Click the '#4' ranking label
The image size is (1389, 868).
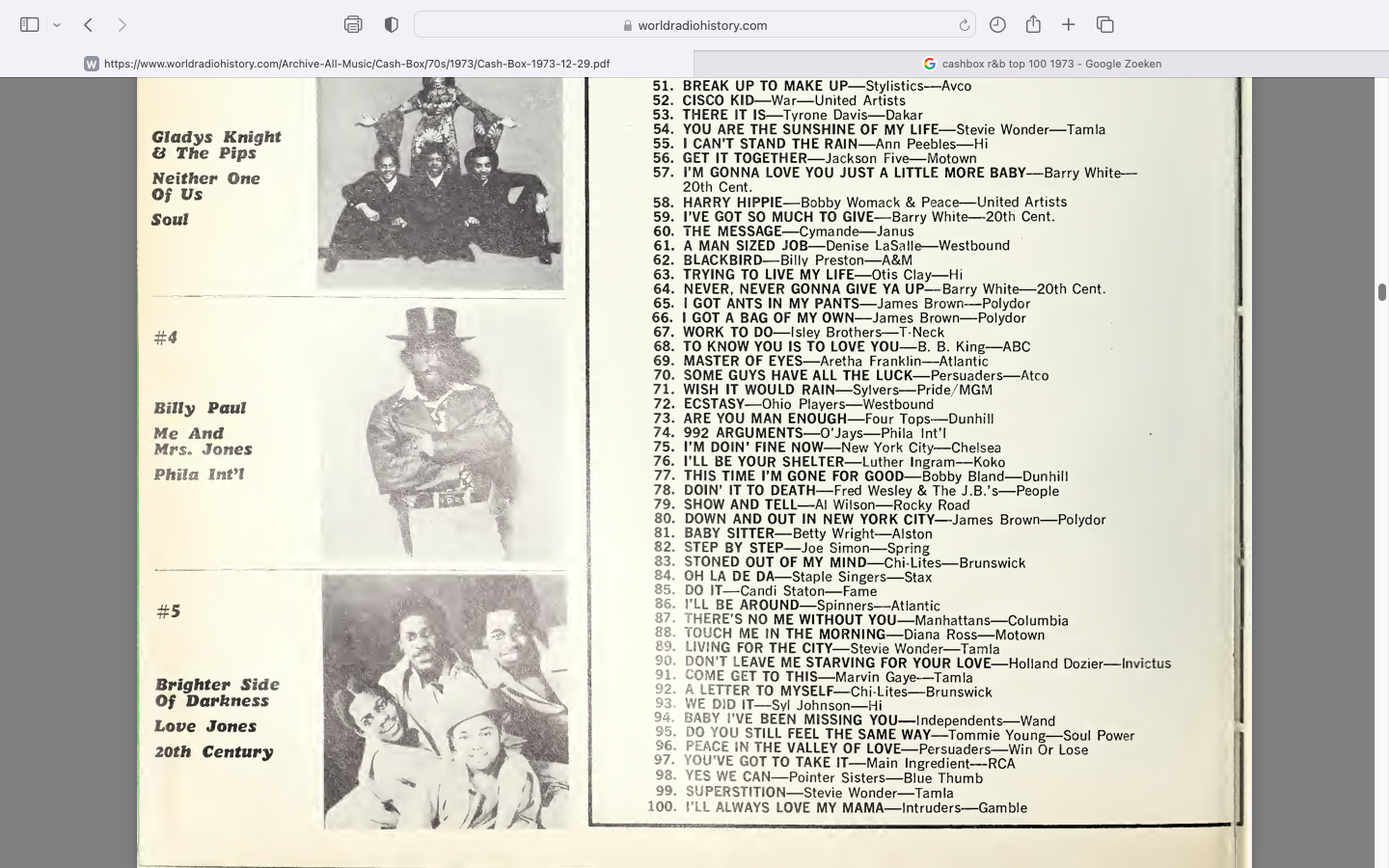[x=166, y=338]
